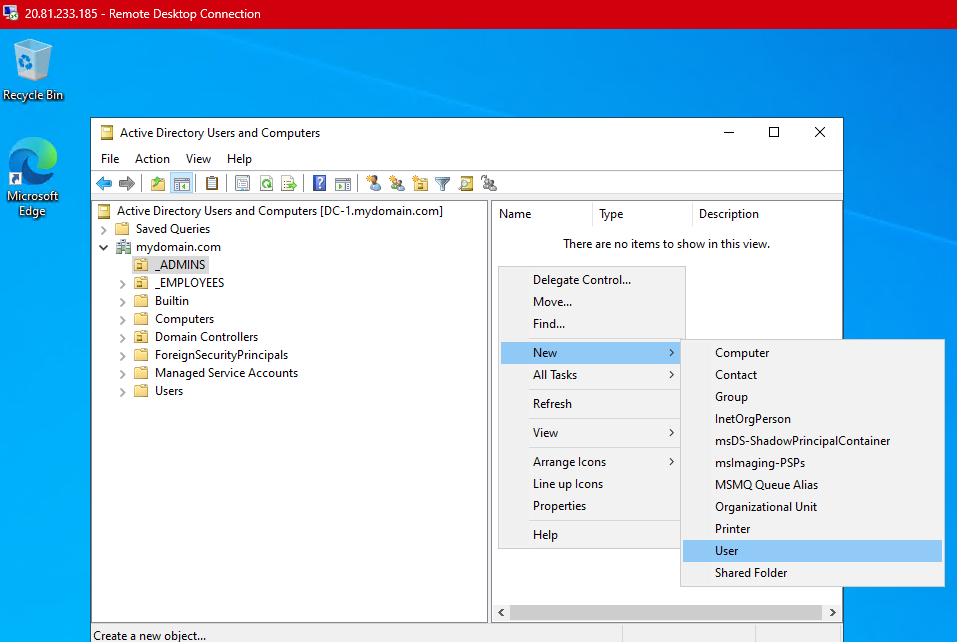Click the Active Directory window title icon
The width and height of the screenshot is (957, 642).
pos(107,132)
